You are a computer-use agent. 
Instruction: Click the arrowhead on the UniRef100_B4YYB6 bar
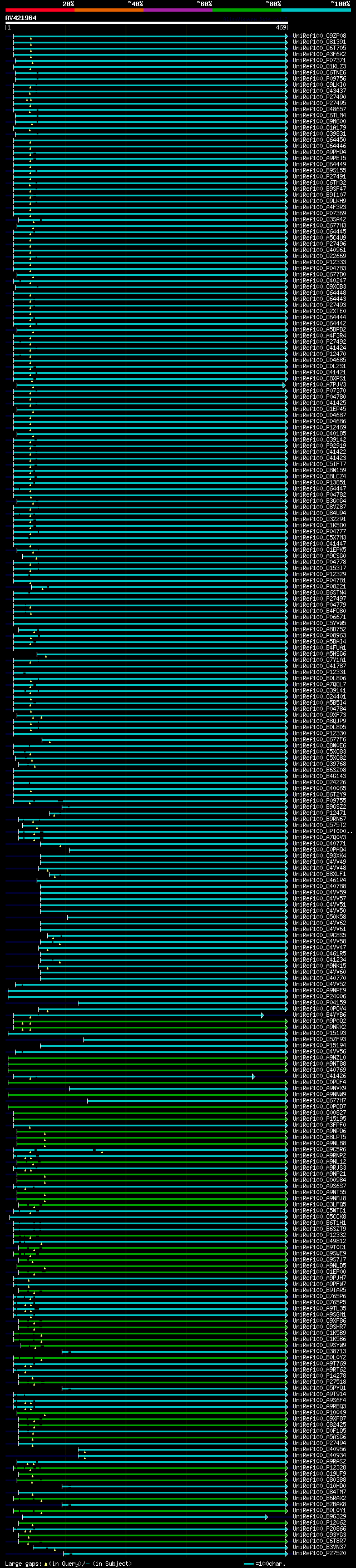(263, 1015)
